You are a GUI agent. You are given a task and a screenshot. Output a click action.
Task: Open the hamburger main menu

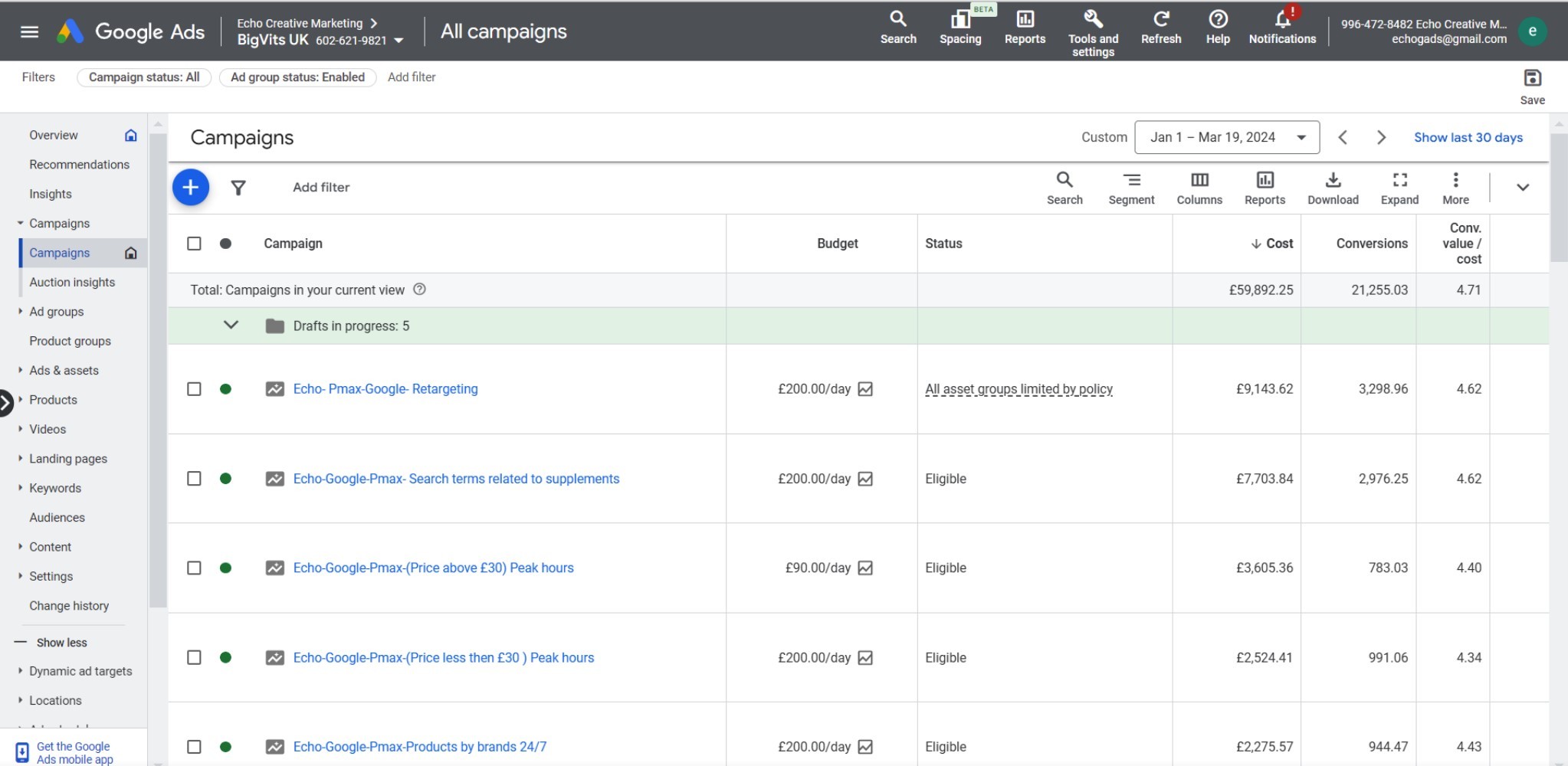point(29,31)
